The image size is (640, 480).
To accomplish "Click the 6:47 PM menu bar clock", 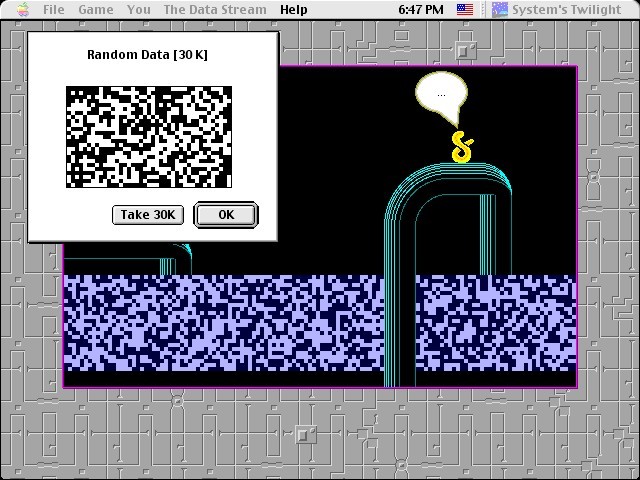I will [x=421, y=9].
